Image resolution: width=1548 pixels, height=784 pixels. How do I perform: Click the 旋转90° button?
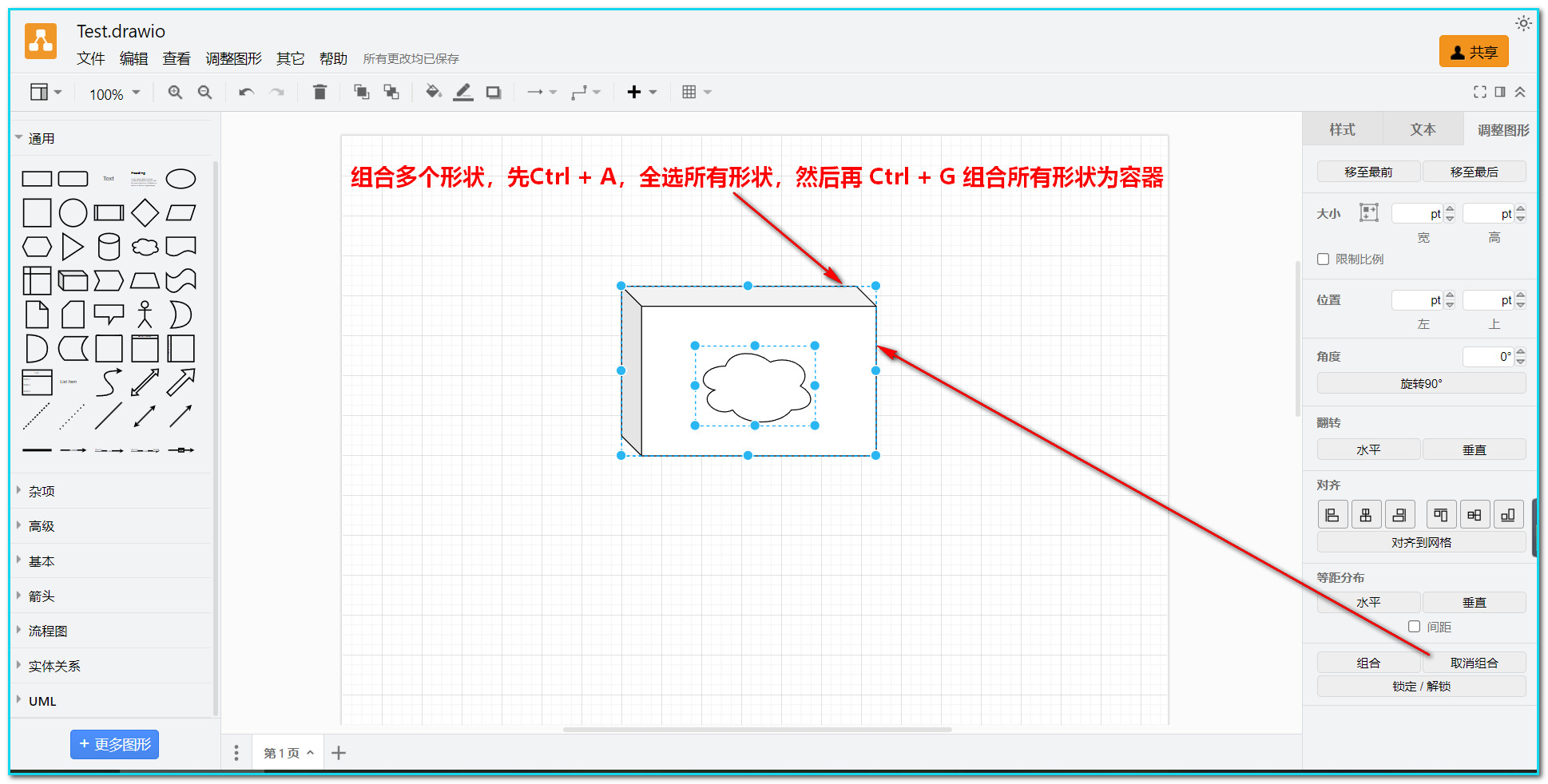pos(1421,383)
